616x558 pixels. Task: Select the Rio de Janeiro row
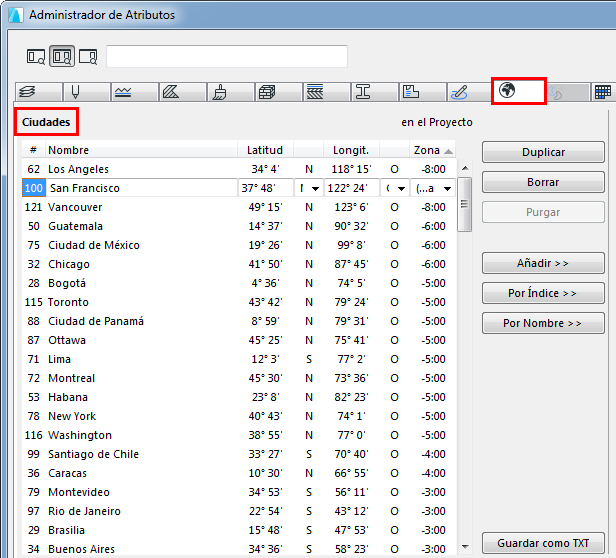coord(239,511)
